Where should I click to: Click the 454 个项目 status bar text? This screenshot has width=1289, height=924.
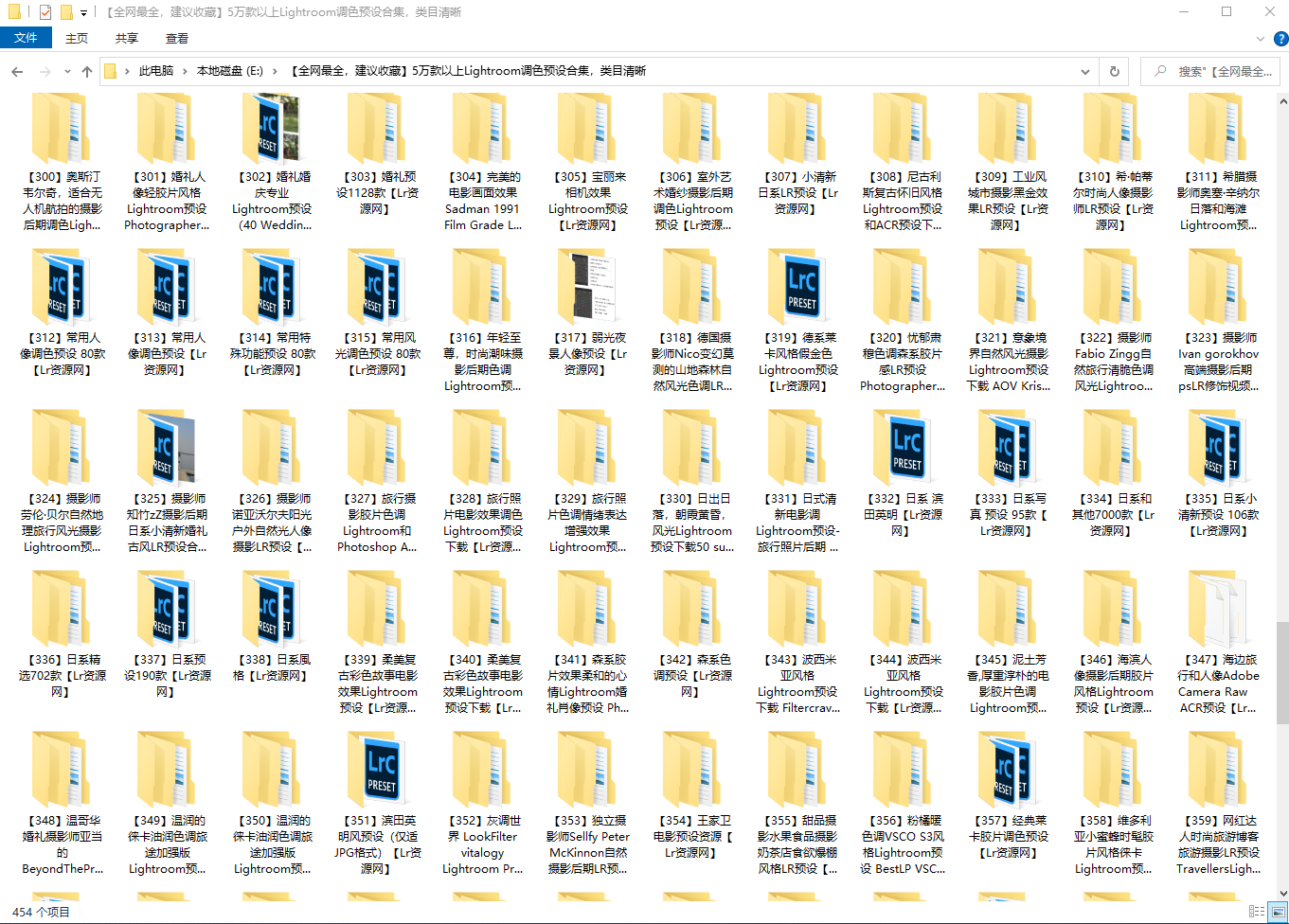click(41, 912)
